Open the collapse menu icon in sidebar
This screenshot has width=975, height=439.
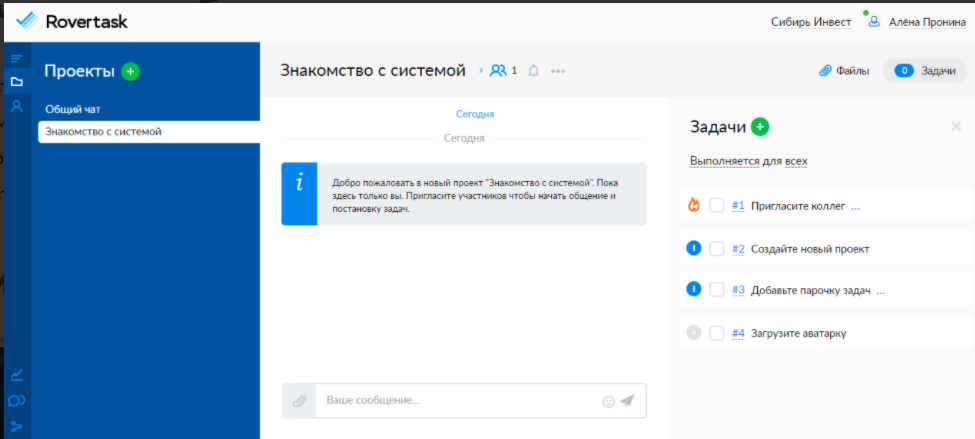point(17,58)
